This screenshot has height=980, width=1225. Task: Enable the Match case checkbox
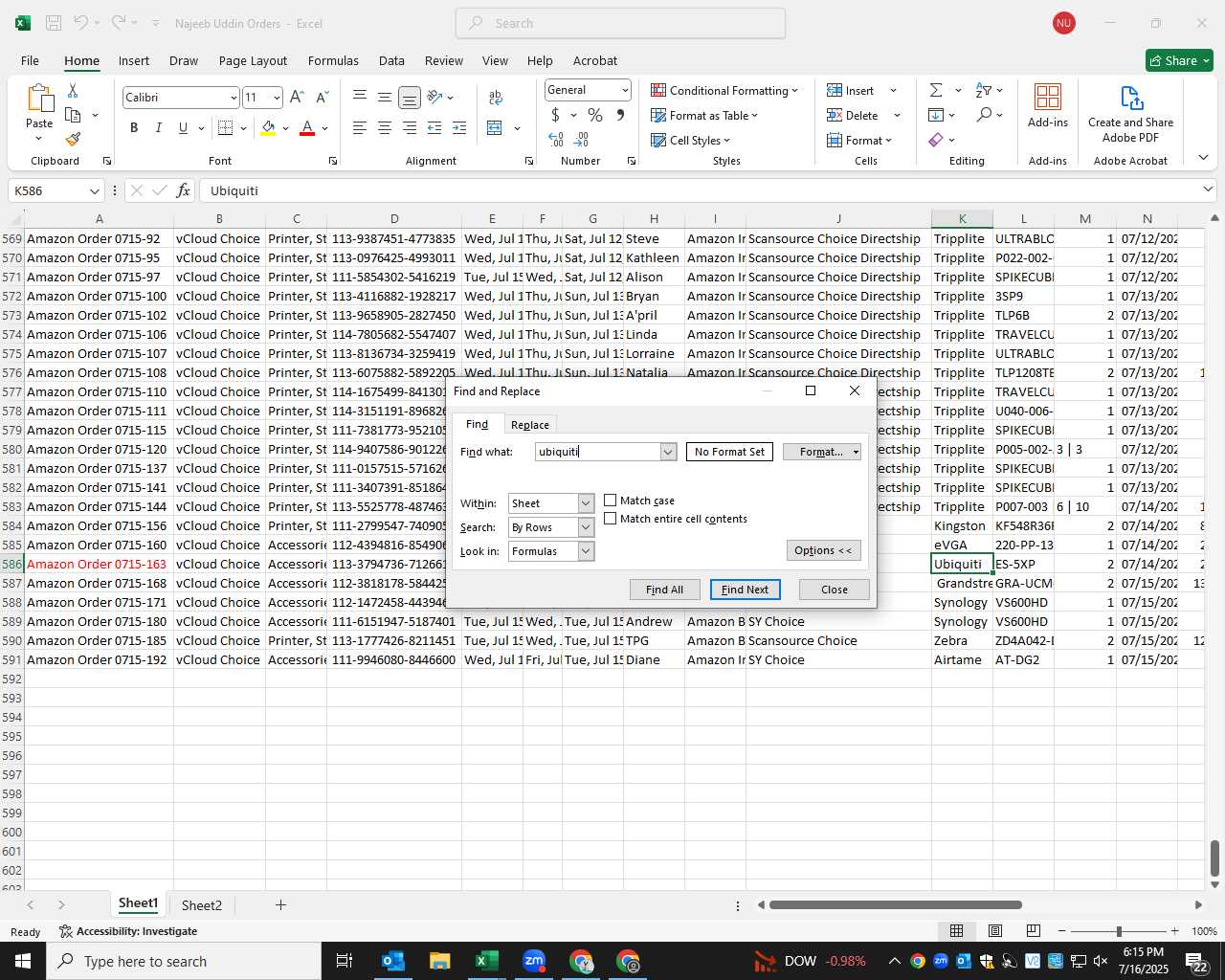(x=610, y=501)
